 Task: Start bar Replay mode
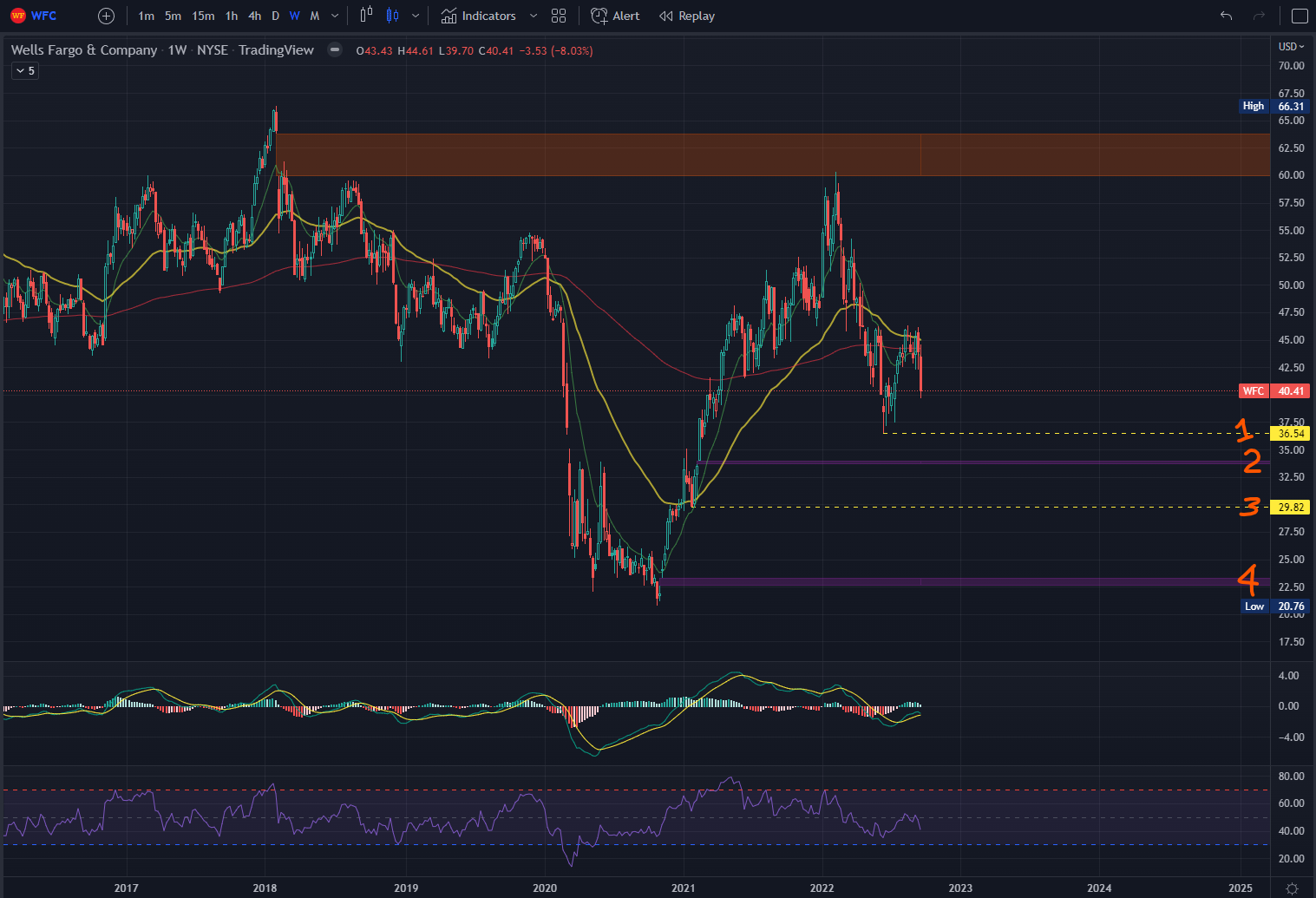coord(687,16)
